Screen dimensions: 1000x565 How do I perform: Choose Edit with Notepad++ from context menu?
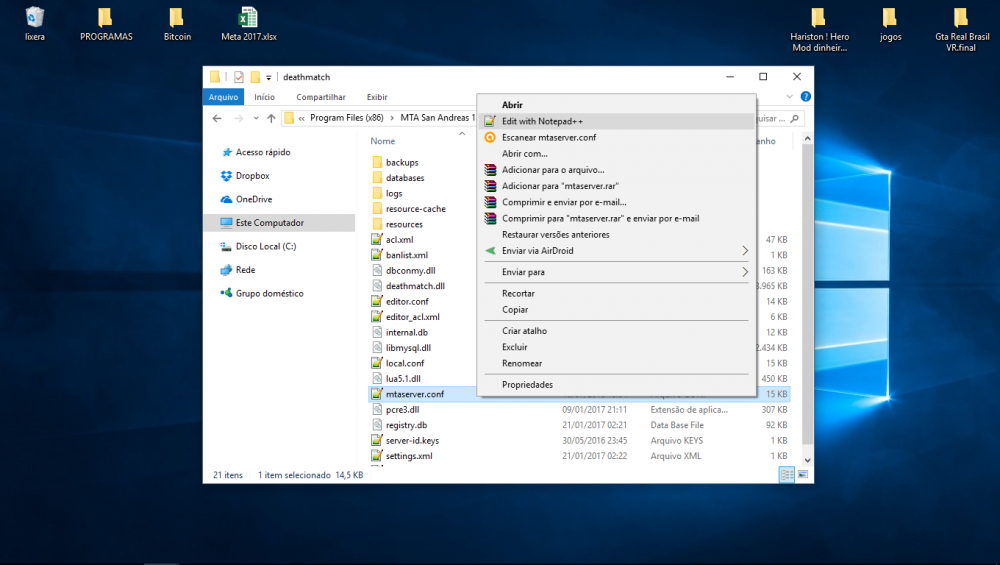pos(542,121)
